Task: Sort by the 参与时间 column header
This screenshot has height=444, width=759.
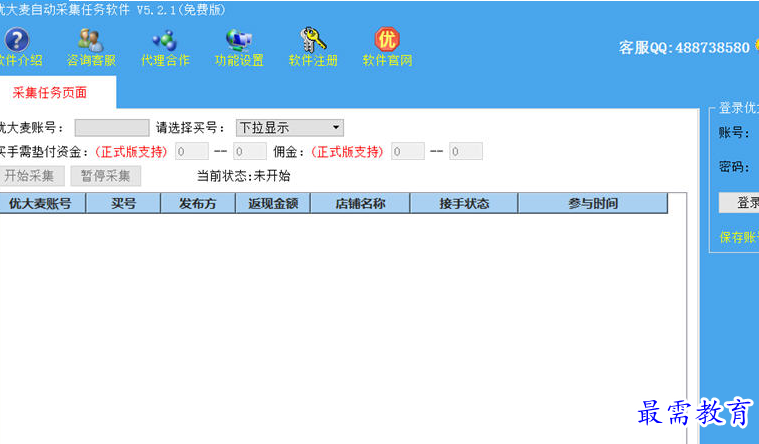Action: click(593, 203)
